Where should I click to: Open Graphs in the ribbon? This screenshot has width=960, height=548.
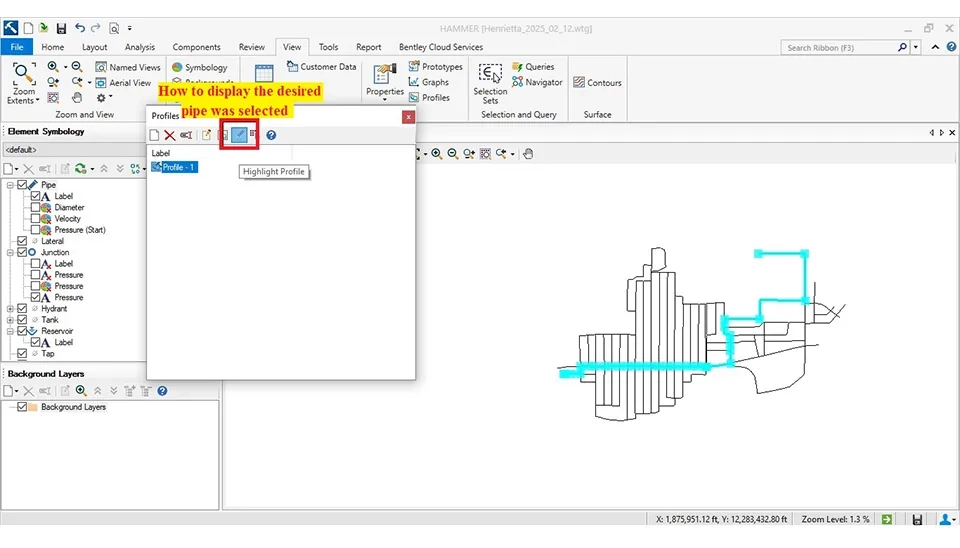pos(429,82)
